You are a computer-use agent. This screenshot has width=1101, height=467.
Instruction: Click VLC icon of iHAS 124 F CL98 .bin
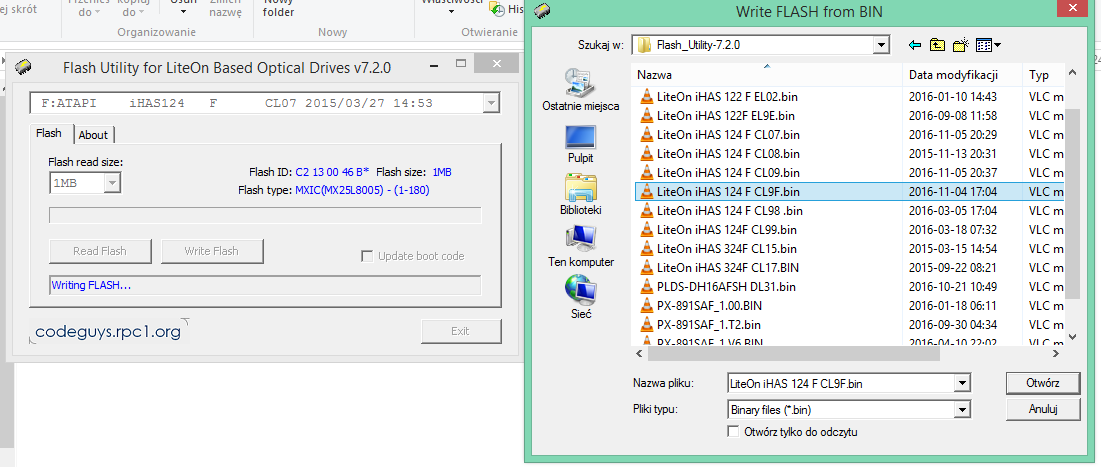point(647,211)
